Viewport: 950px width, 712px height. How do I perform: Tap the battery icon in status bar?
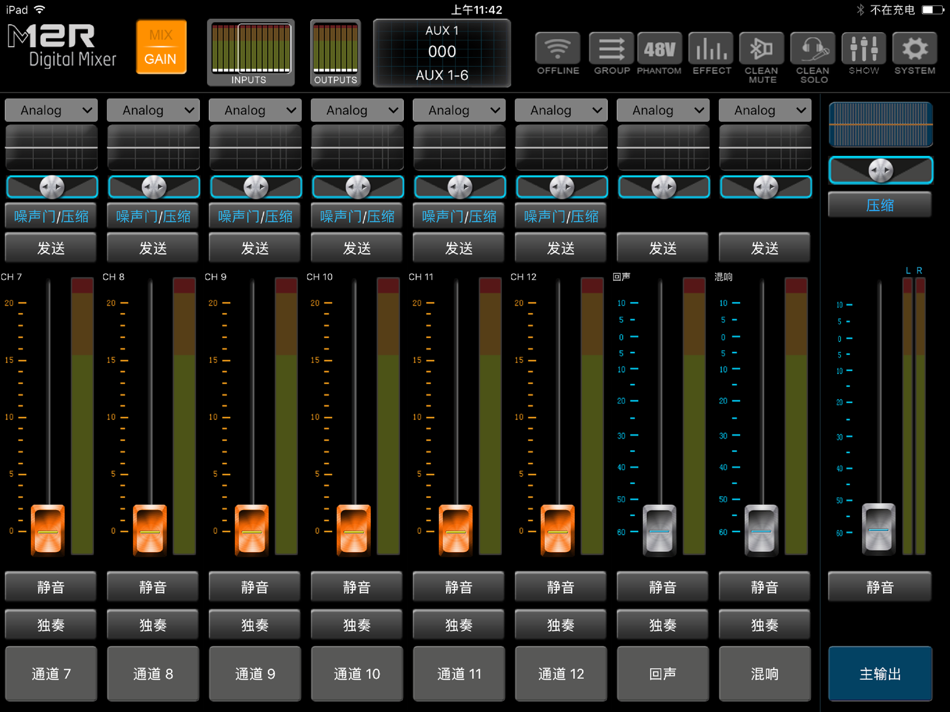click(932, 10)
